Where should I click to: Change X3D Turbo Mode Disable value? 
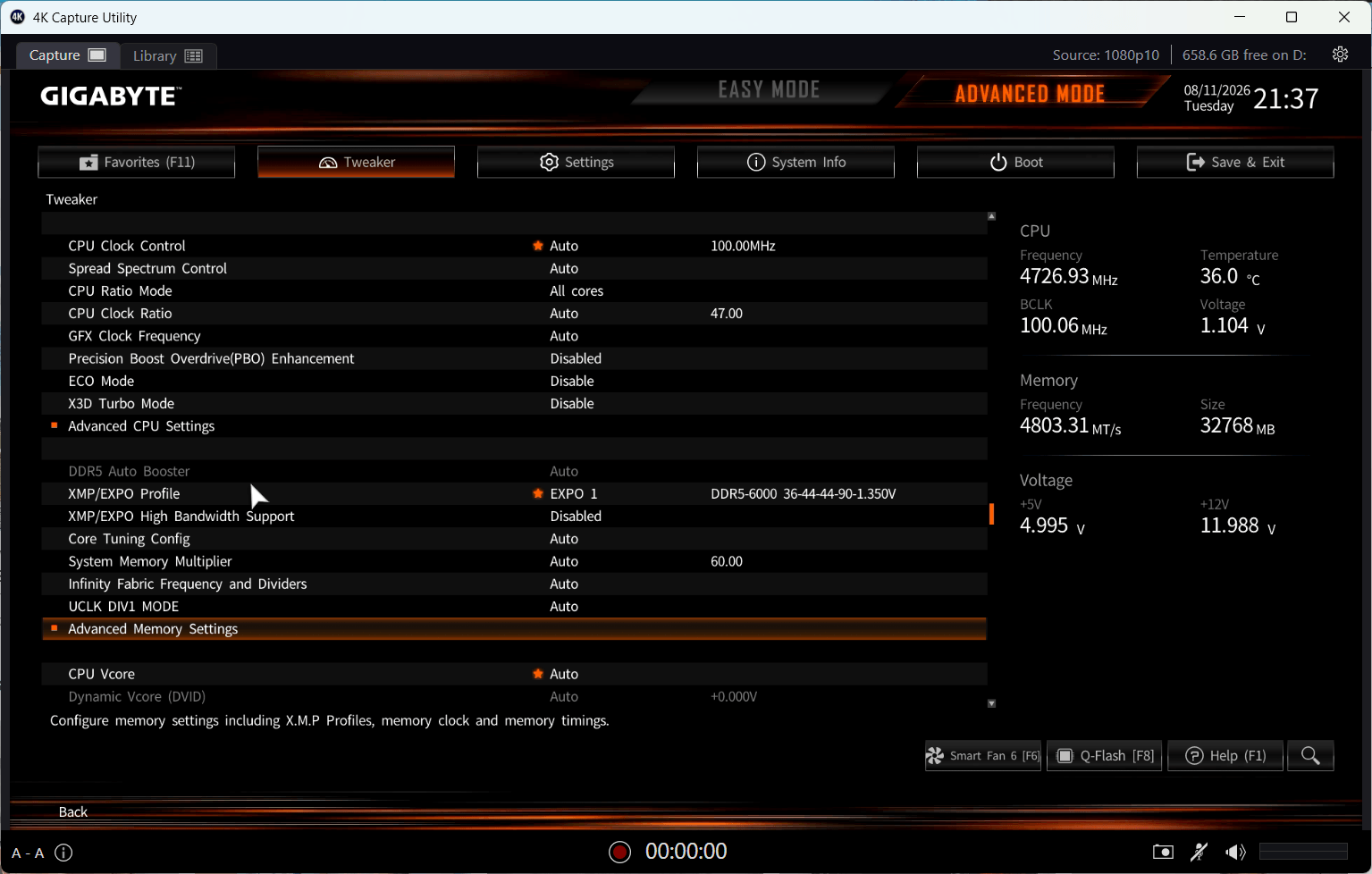[x=572, y=404]
